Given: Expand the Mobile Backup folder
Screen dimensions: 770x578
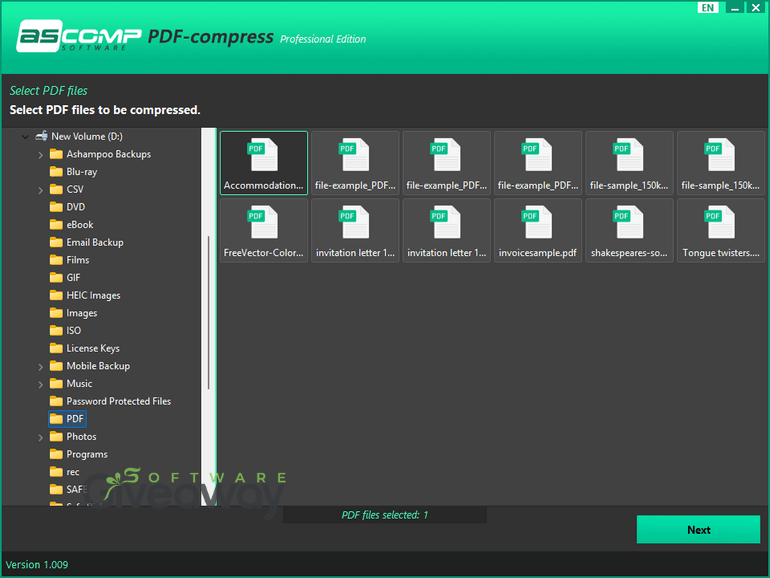Looking at the screenshot, I should pyautogui.click(x=41, y=367).
